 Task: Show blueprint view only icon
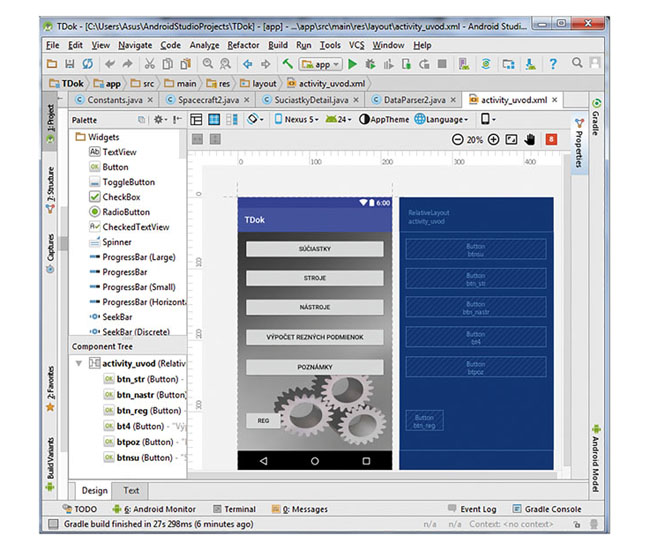214,119
